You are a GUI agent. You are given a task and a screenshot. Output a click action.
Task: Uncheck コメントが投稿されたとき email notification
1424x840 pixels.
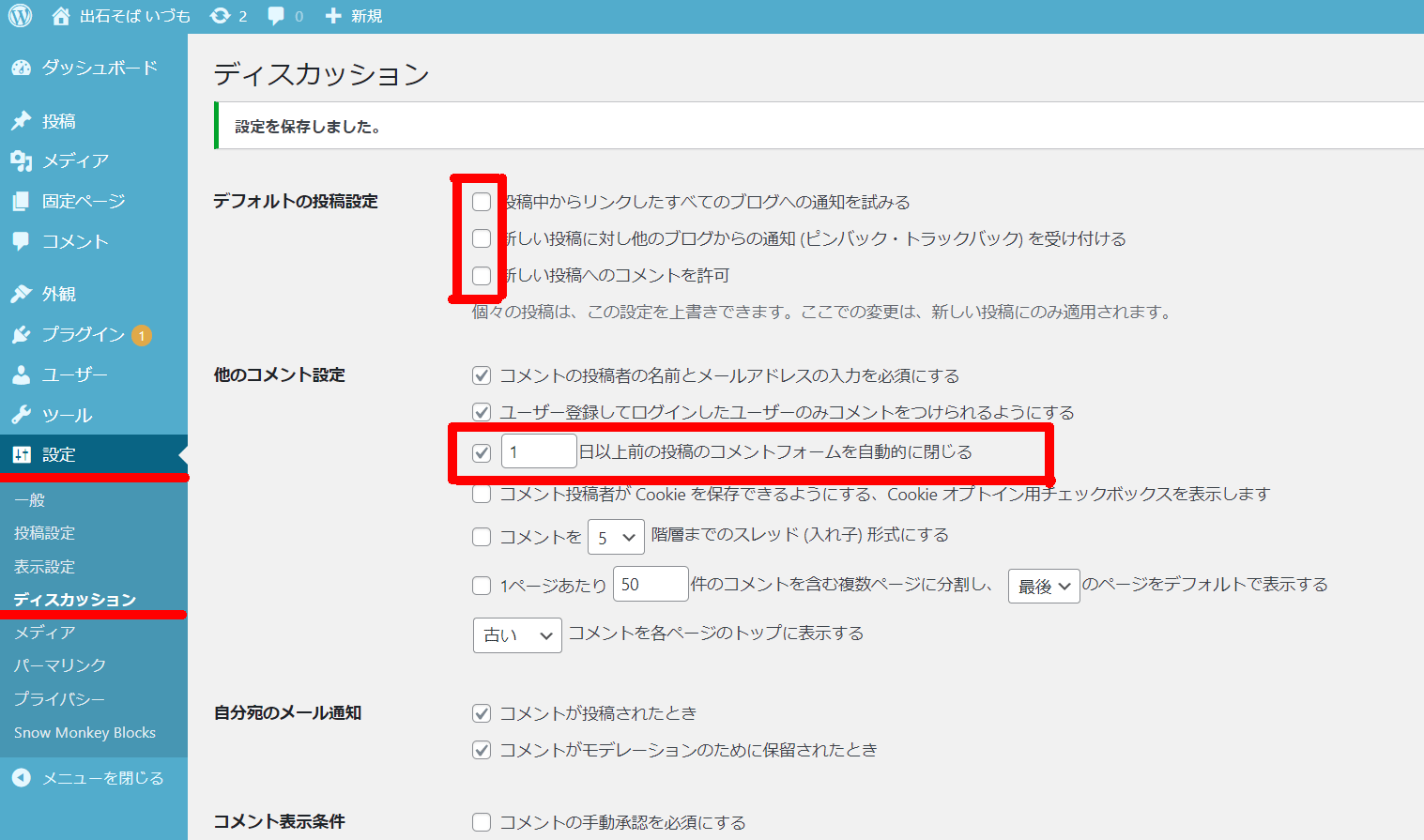pyautogui.click(x=482, y=714)
